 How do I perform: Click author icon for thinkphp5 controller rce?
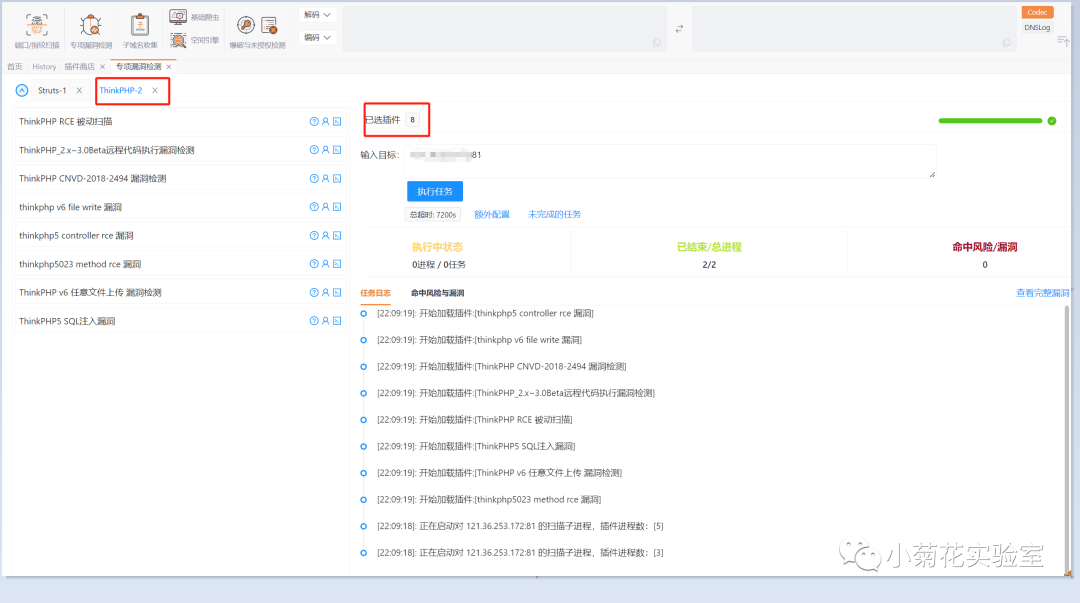click(326, 236)
